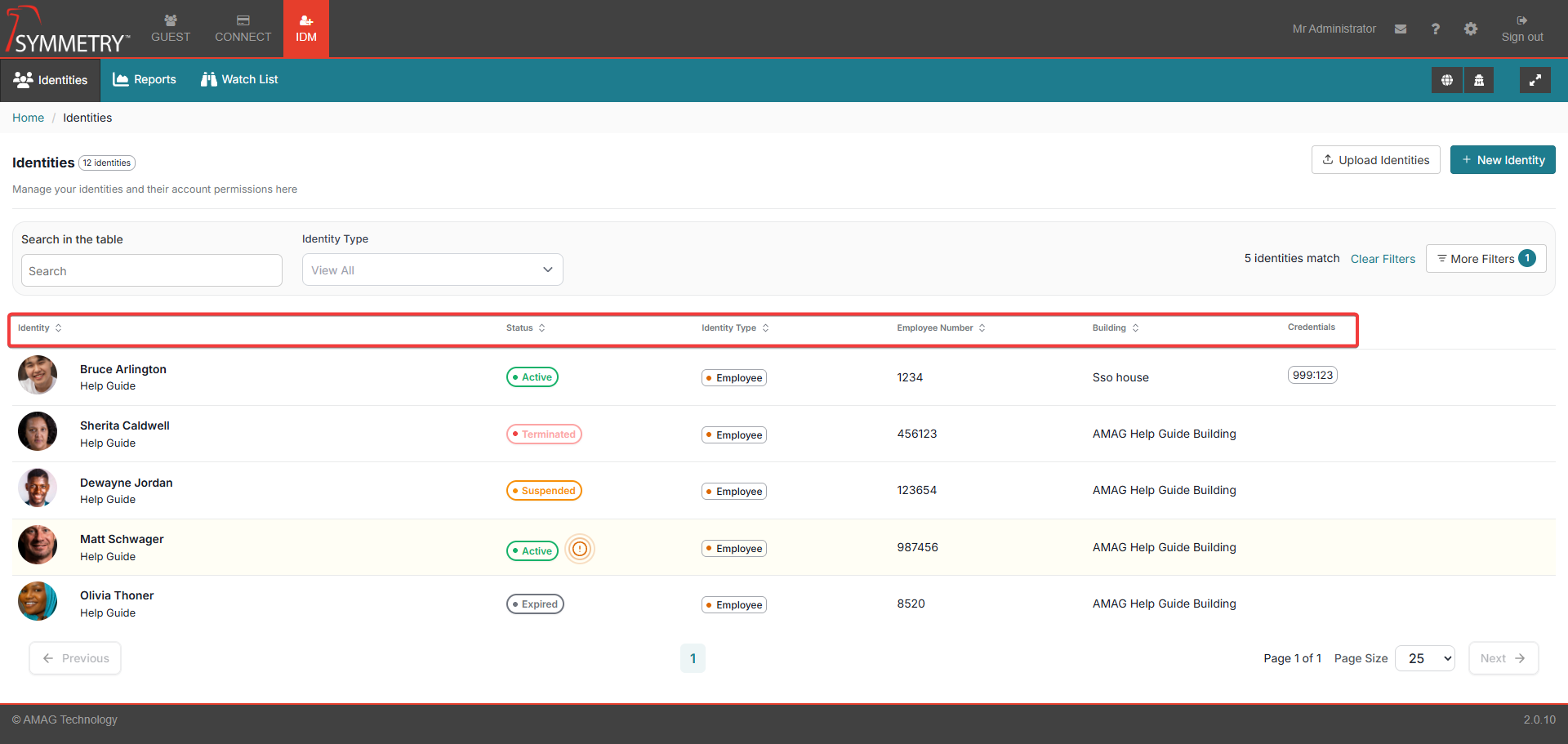Click Matt Schwager's orange warning alert icon
Screen dimensions: 1568x744
pyautogui.click(x=580, y=549)
